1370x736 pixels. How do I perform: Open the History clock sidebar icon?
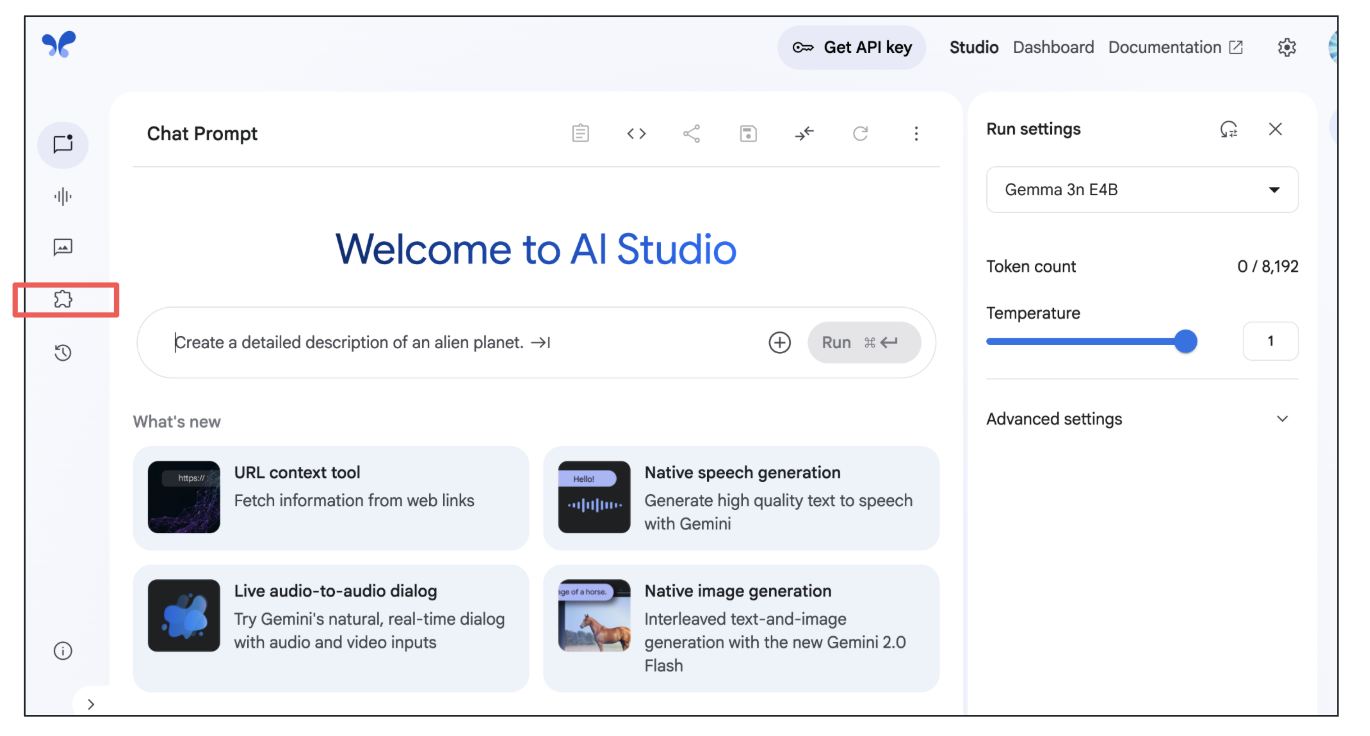pos(63,352)
